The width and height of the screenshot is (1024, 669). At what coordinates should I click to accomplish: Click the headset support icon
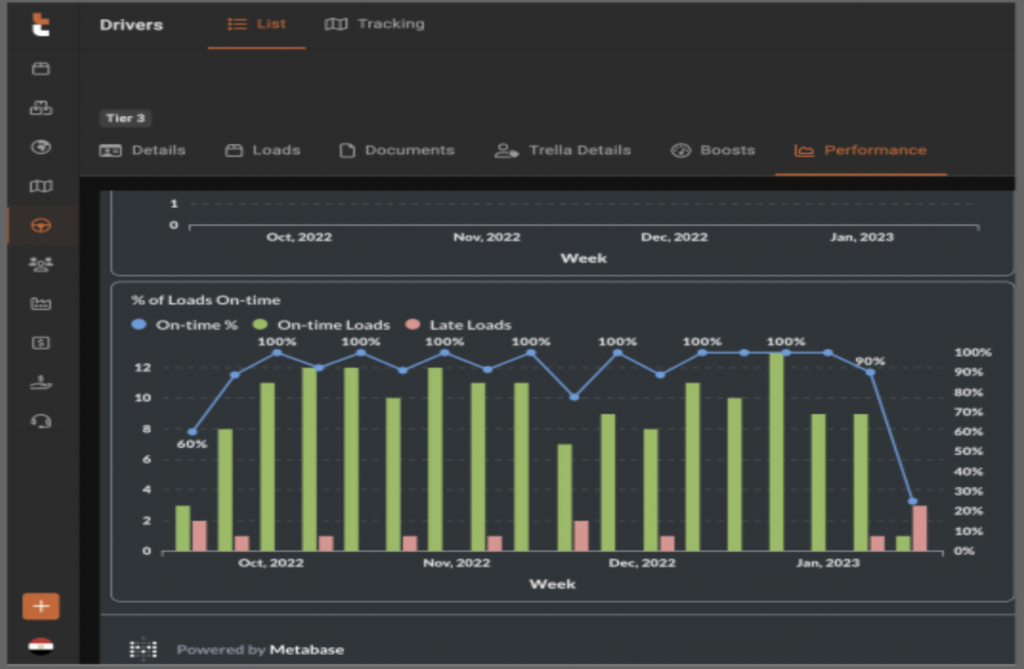tap(40, 420)
